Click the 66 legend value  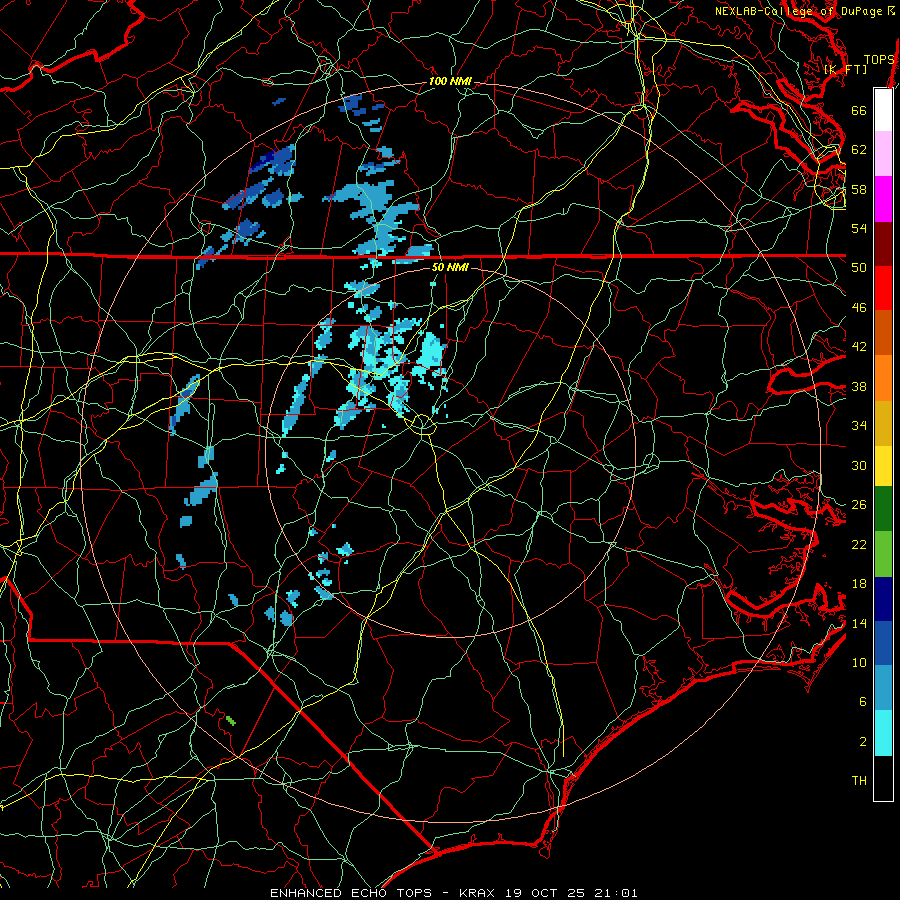(x=859, y=110)
